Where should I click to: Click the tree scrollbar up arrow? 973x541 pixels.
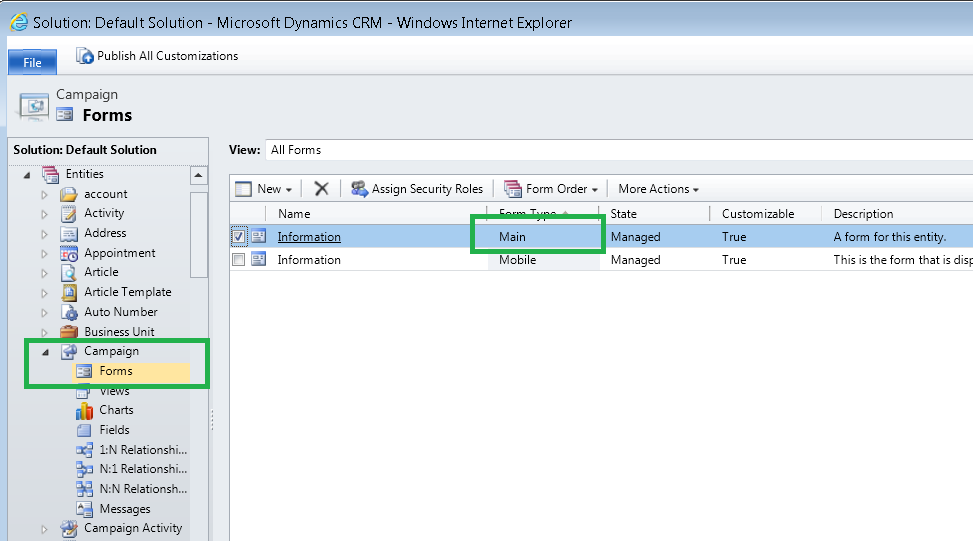tap(199, 176)
